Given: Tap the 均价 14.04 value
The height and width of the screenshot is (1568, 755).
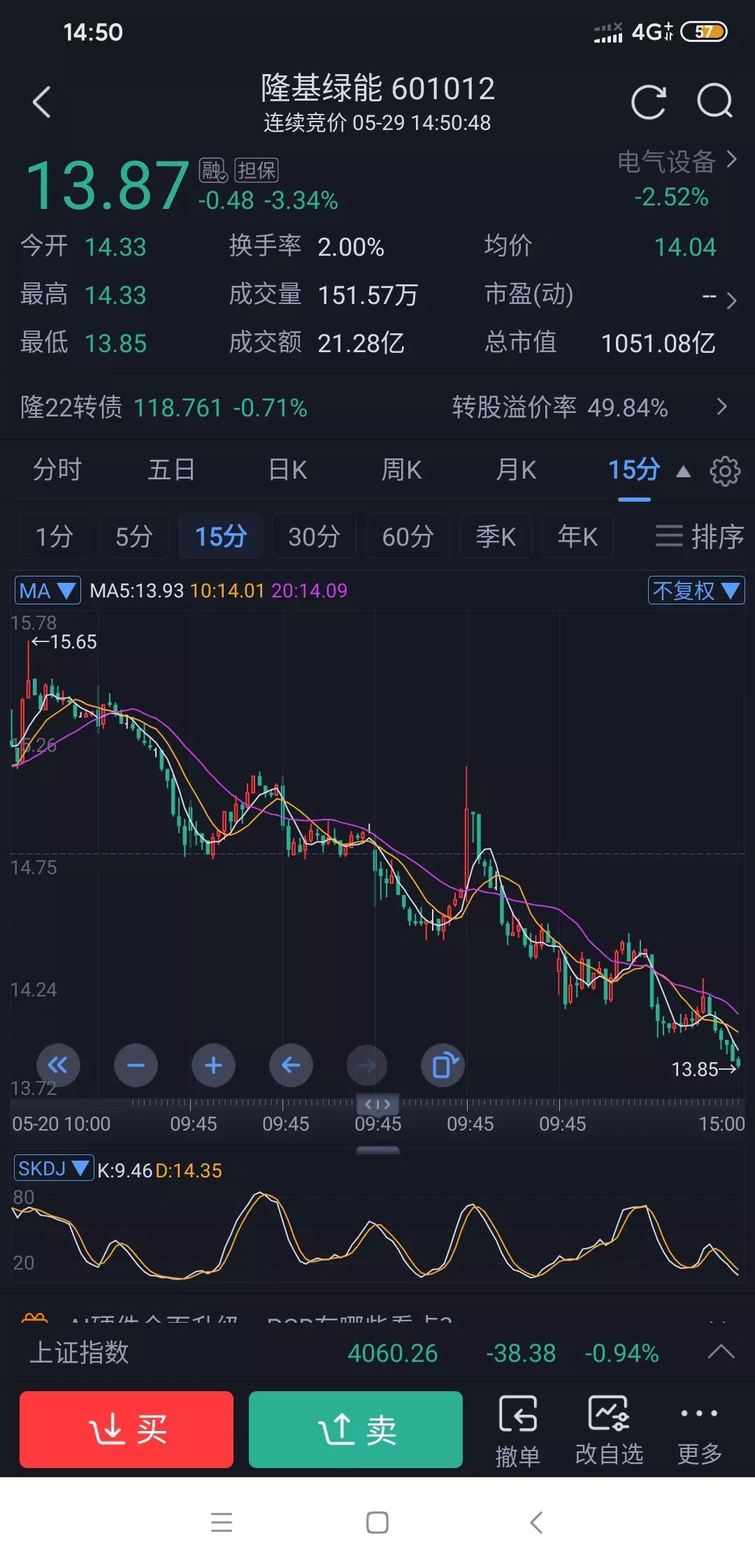Looking at the screenshot, I should pyautogui.click(x=685, y=247).
